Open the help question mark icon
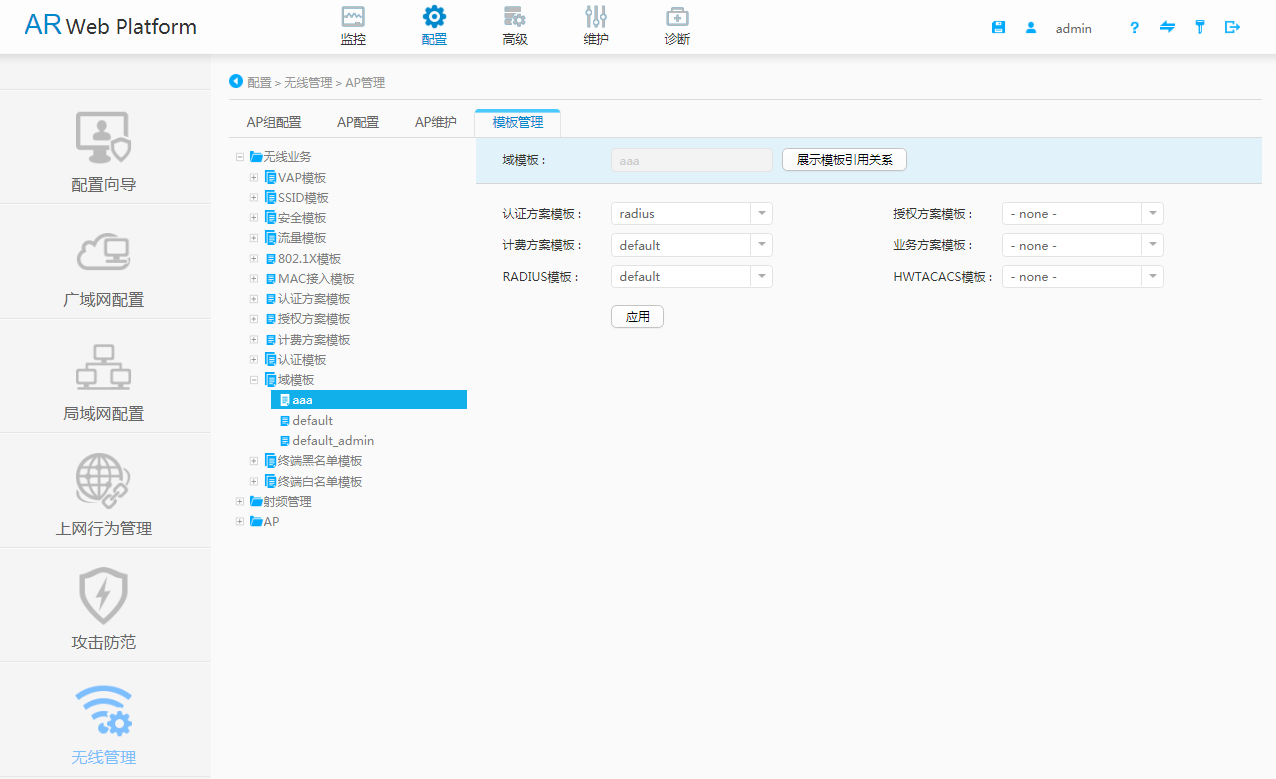The width and height of the screenshot is (1276, 779). click(1133, 27)
